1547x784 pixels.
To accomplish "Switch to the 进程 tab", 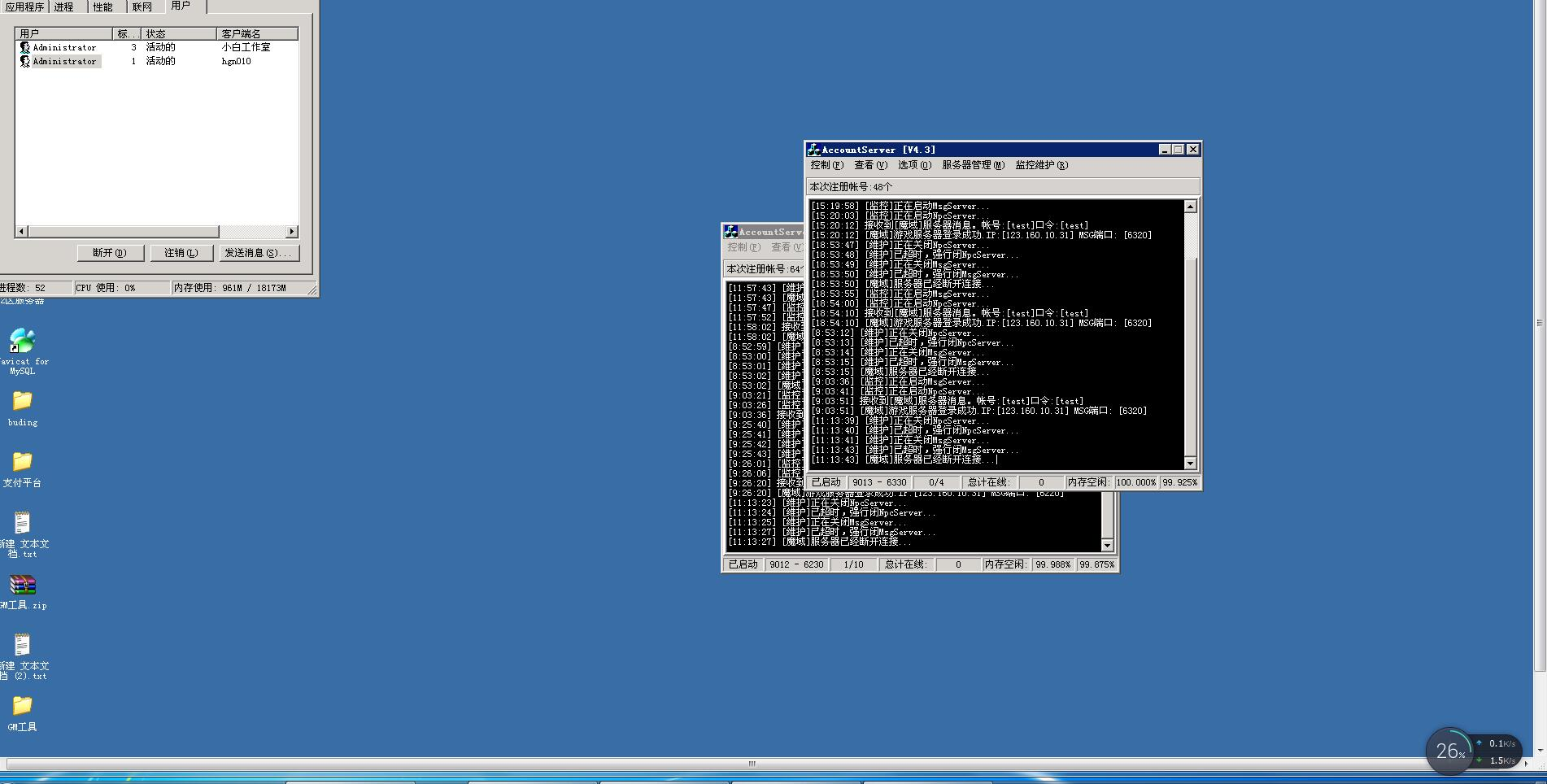I will click(64, 7).
